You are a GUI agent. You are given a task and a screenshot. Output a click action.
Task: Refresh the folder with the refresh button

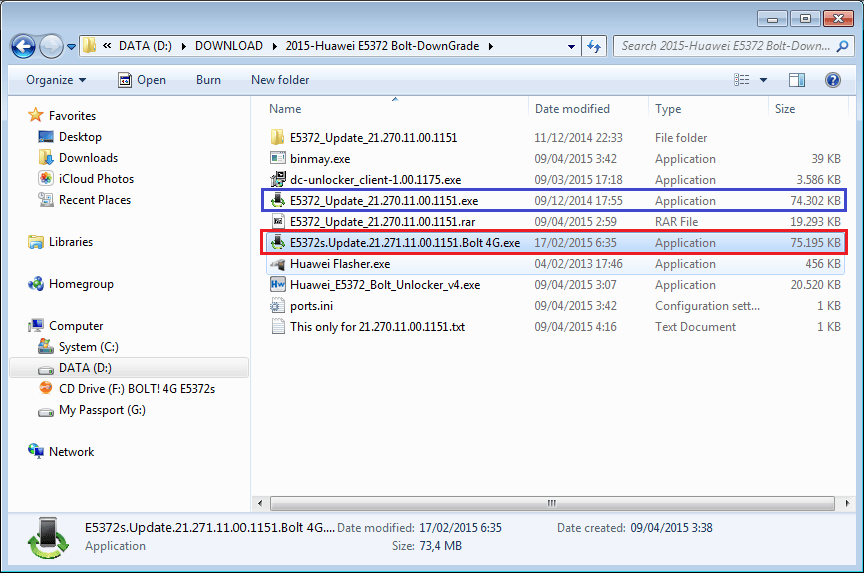(594, 46)
